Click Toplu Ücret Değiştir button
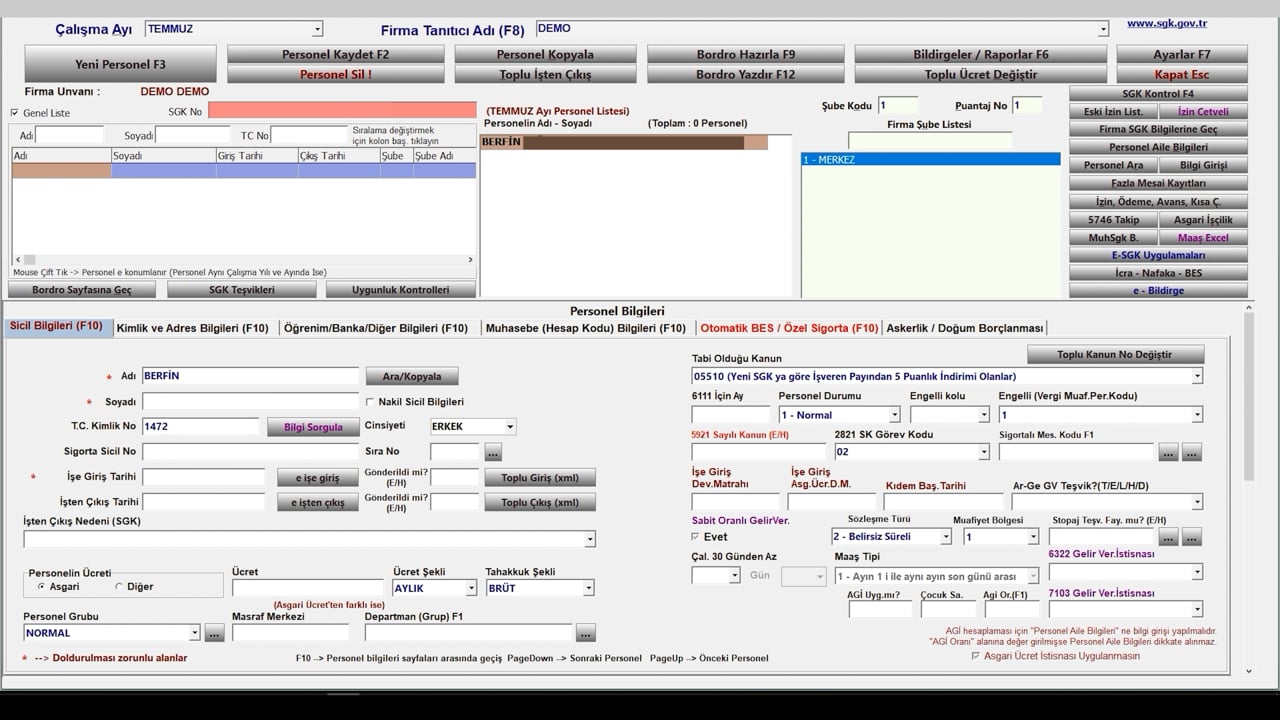Screen dimensions: 1280x720 (x=981, y=74)
